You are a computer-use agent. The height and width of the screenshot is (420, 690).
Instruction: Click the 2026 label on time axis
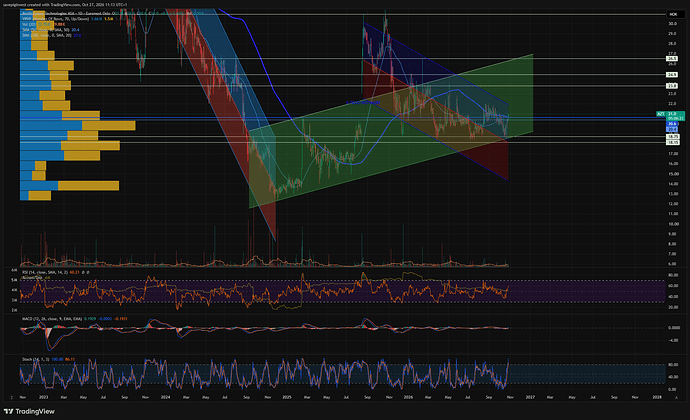408,397
